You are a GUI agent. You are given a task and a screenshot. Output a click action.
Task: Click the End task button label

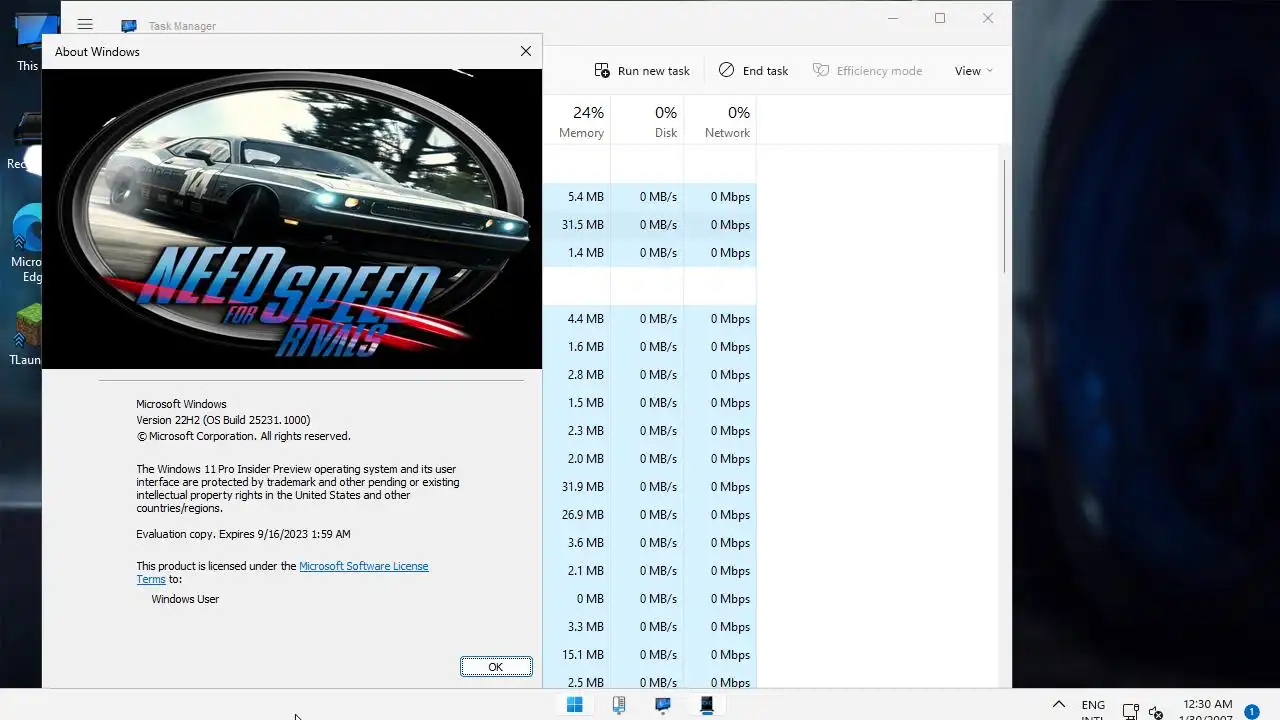point(766,71)
